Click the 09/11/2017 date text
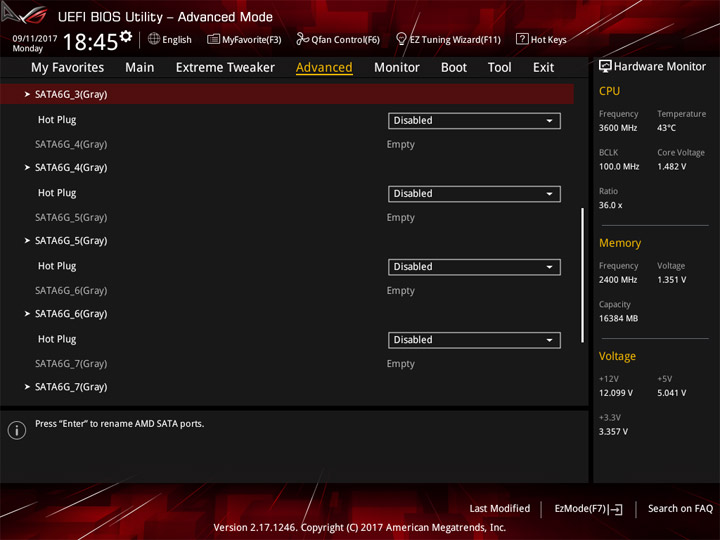This screenshot has height=540, width=720. point(35,38)
